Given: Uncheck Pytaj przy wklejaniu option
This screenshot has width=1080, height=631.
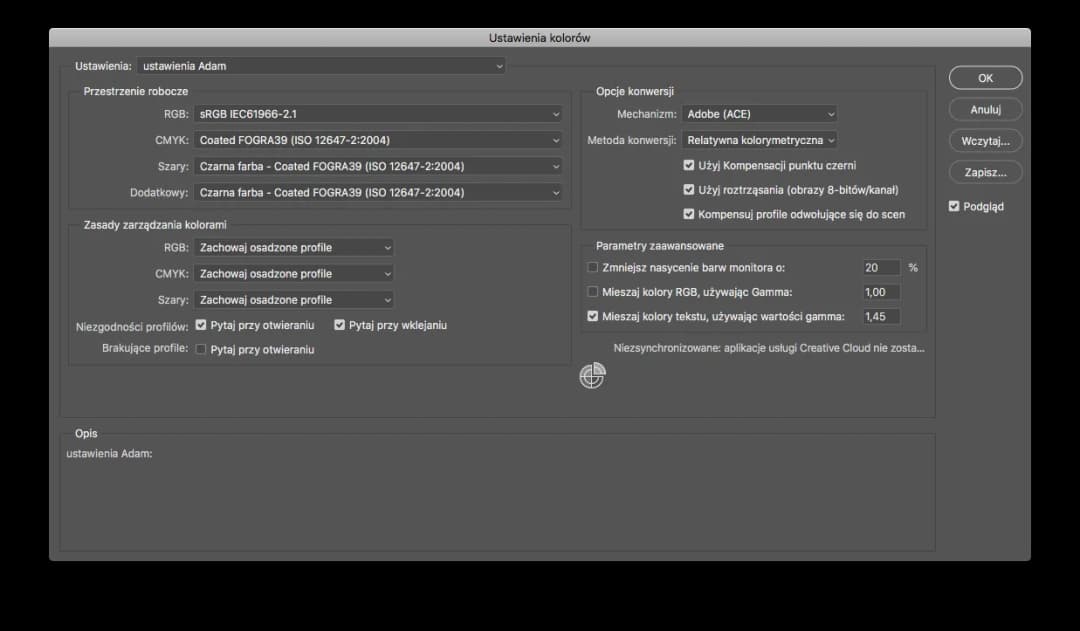Looking at the screenshot, I should pyautogui.click(x=340, y=325).
